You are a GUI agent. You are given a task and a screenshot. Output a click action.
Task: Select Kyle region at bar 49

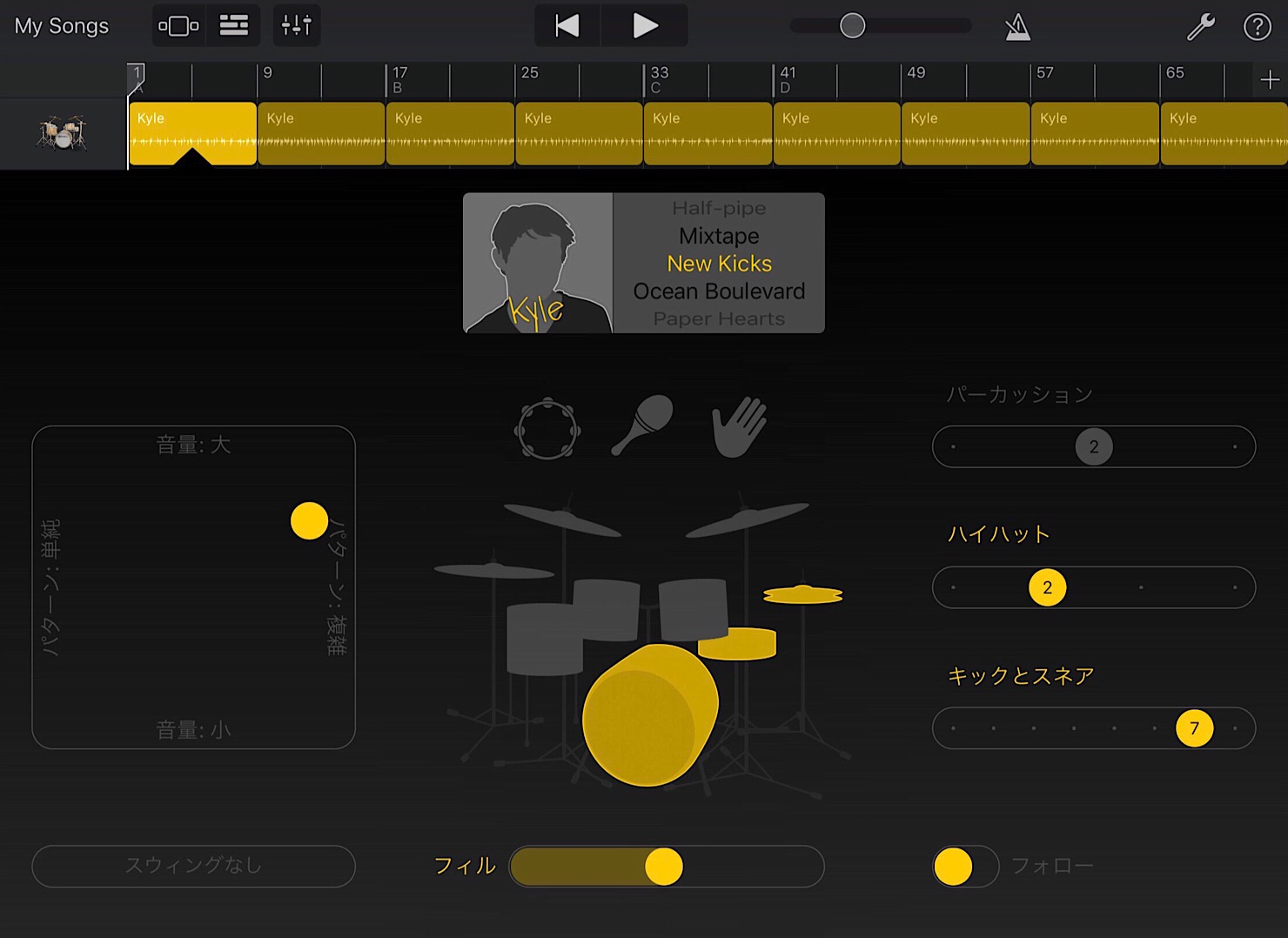(x=966, y=133)
